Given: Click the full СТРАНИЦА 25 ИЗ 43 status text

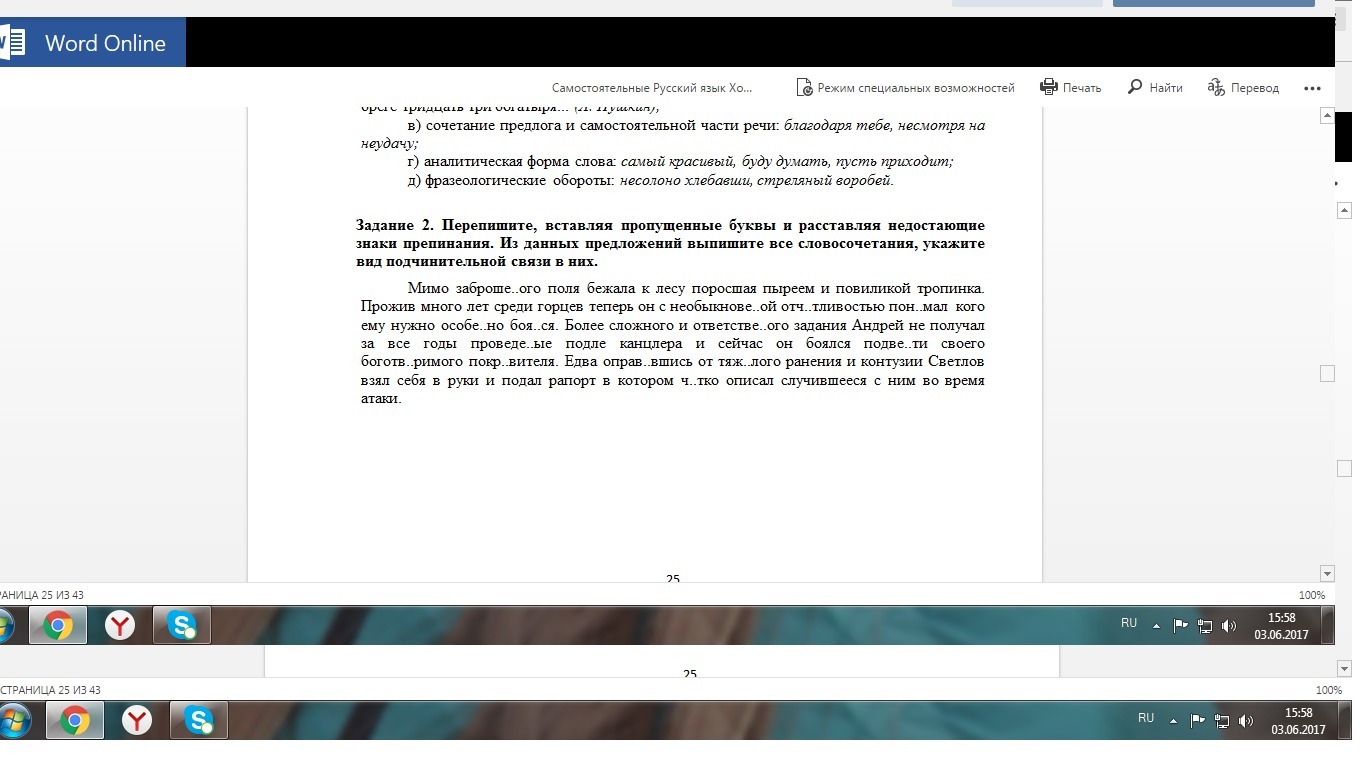Looking at the screenshot, I should (x=50, y=690).
